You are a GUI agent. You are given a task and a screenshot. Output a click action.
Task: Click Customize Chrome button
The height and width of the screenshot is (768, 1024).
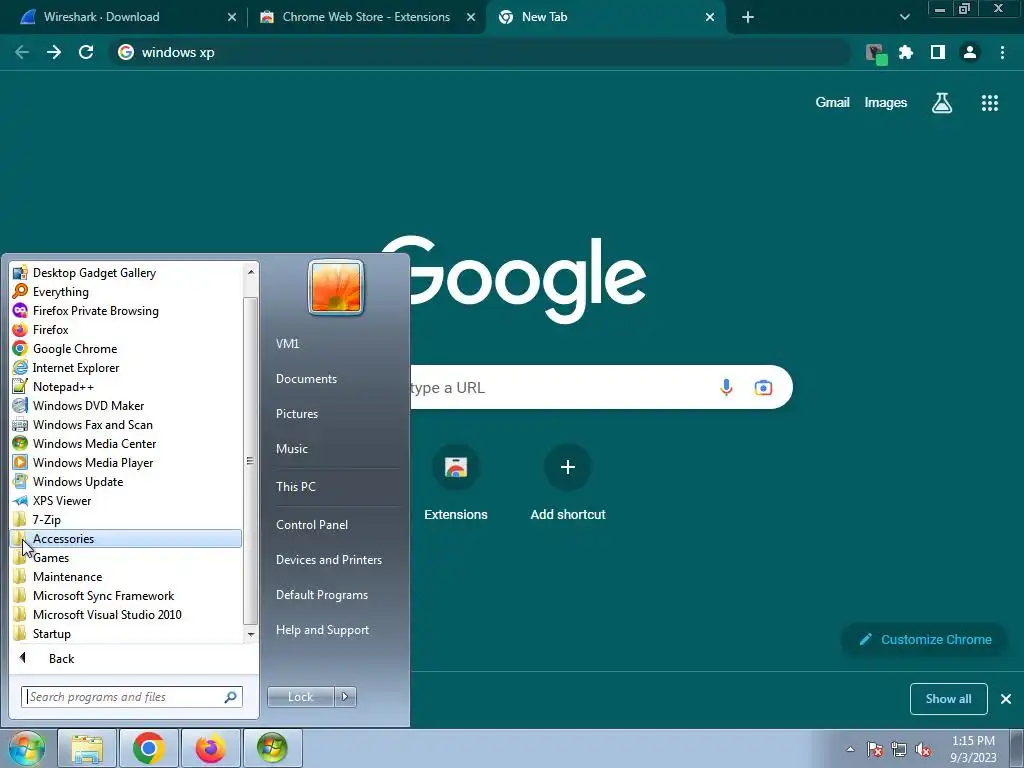click(x=925, y=639)
